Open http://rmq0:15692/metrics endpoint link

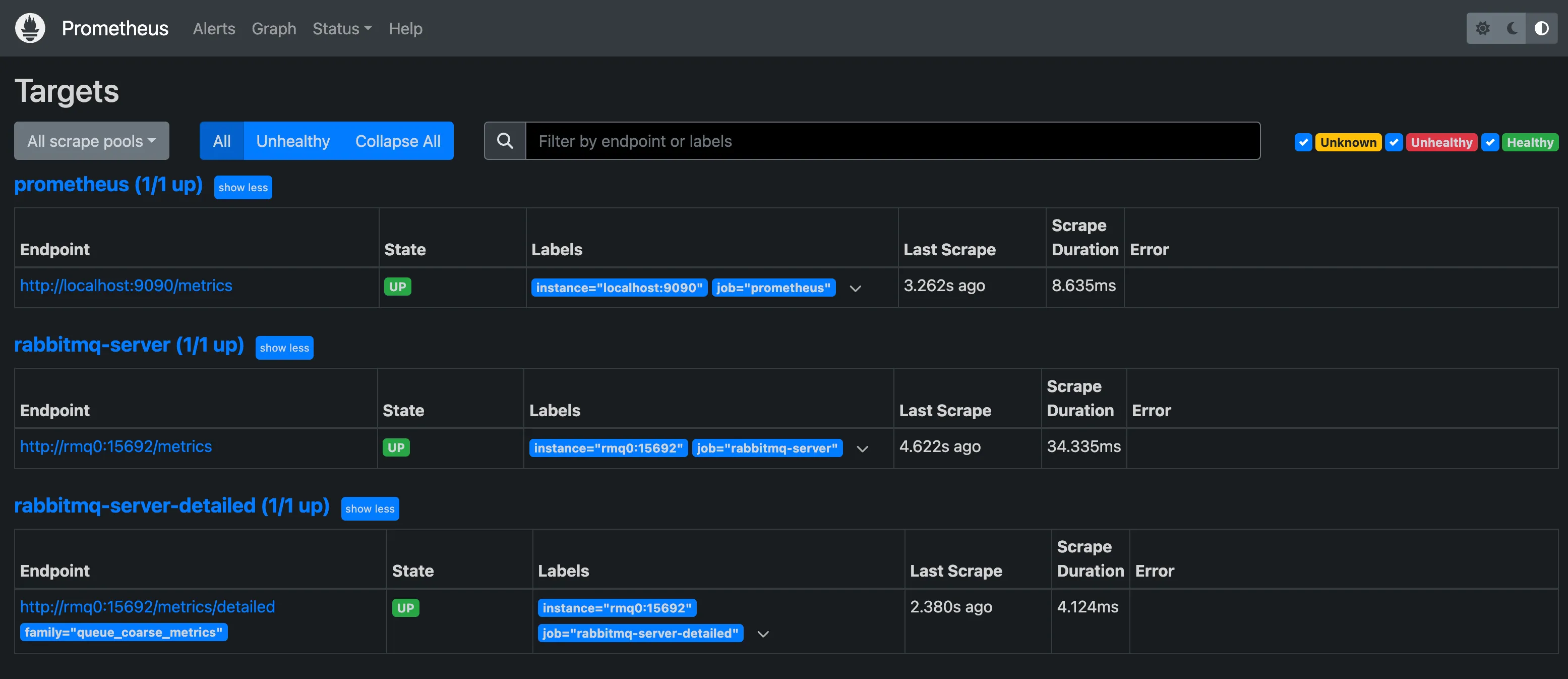coord(115,446)
